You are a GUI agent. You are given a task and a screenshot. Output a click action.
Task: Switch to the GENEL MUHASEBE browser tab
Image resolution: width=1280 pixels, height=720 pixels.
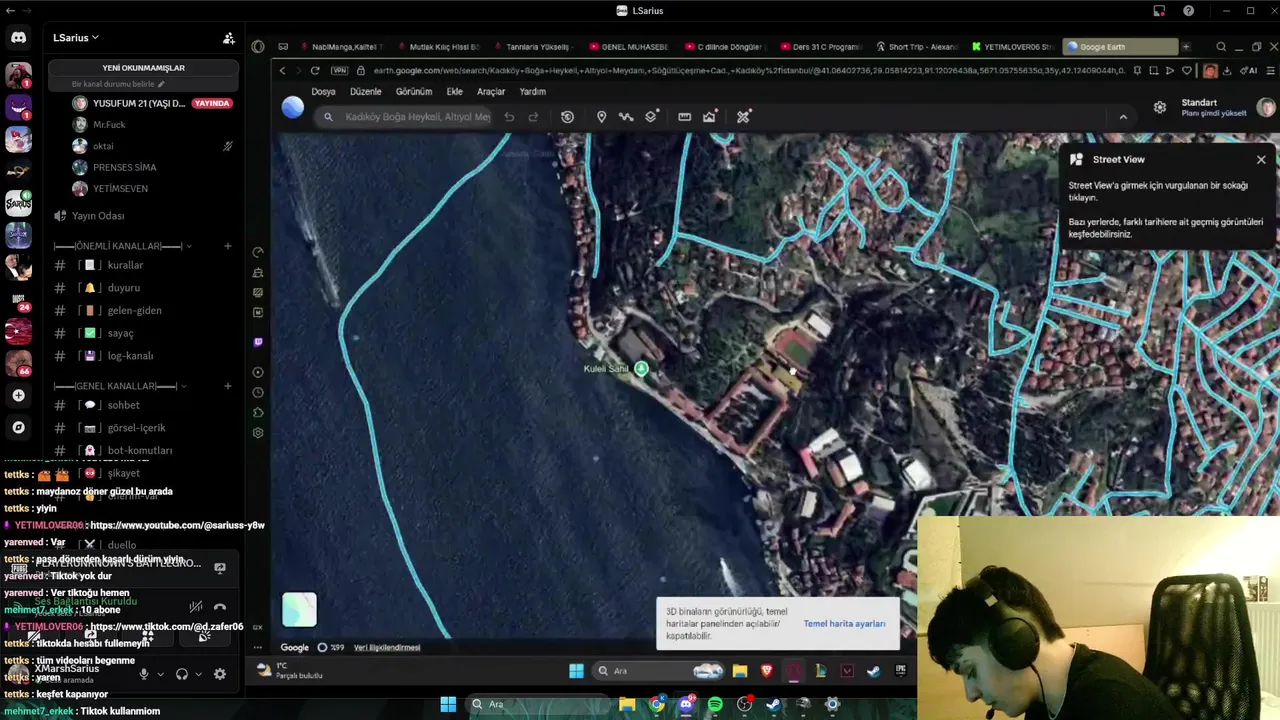coord(629,47)
